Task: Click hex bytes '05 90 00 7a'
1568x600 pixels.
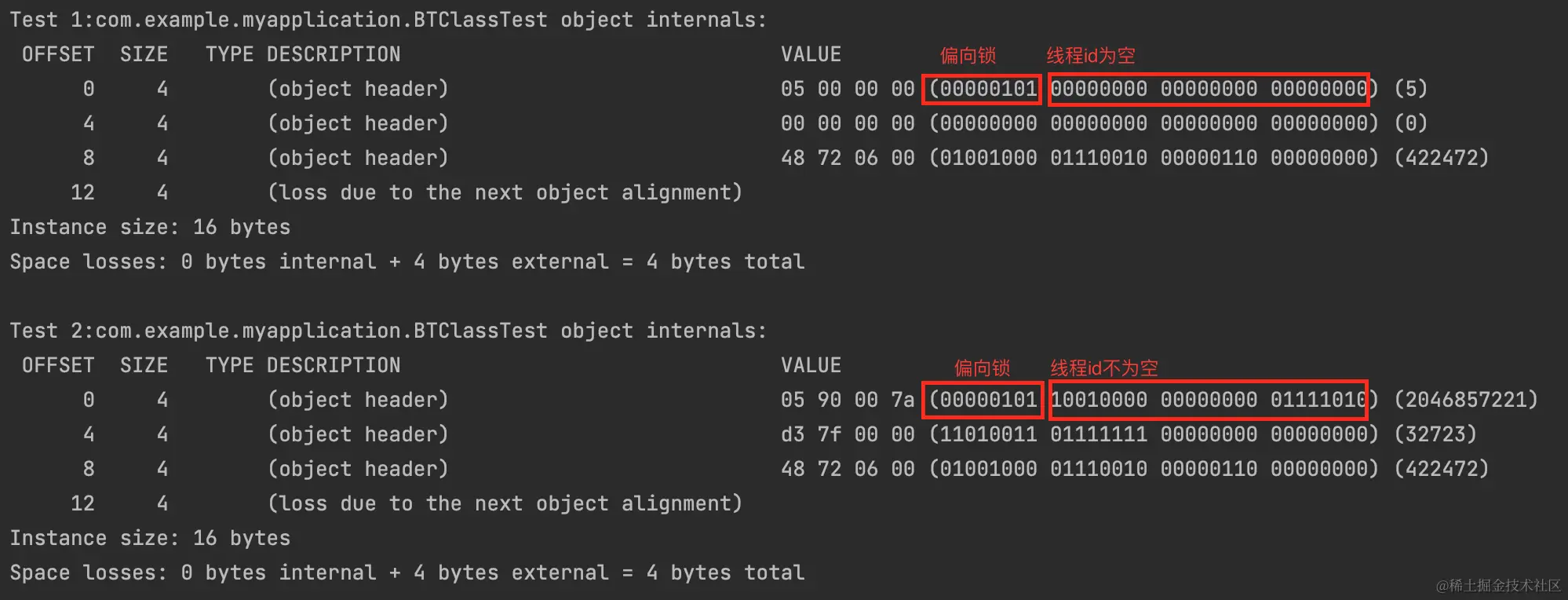Action: 848,400
